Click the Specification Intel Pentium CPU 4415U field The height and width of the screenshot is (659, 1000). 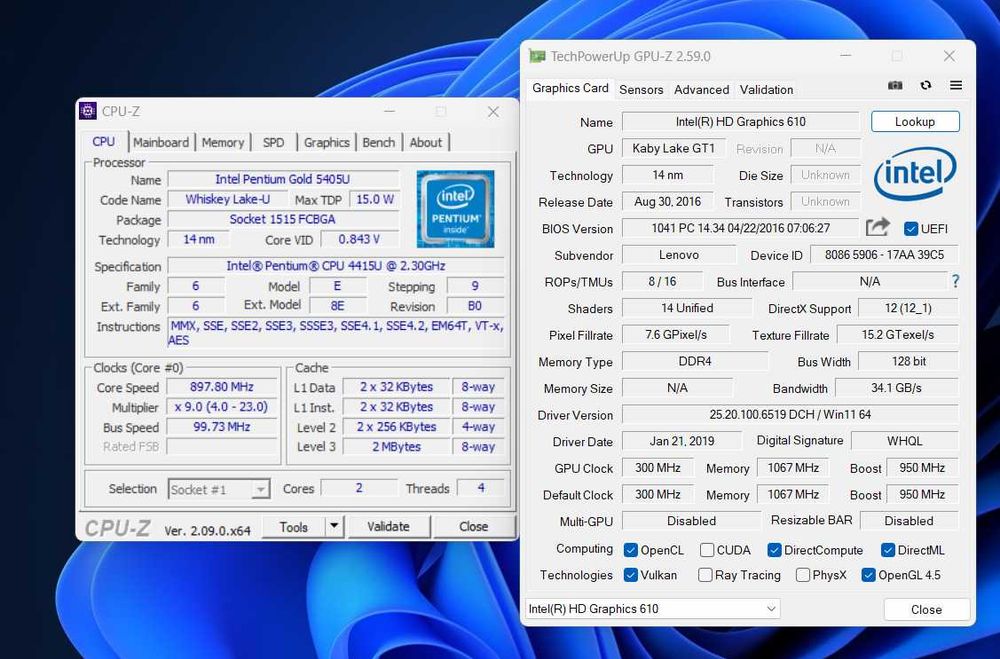(x=335, y=265)
